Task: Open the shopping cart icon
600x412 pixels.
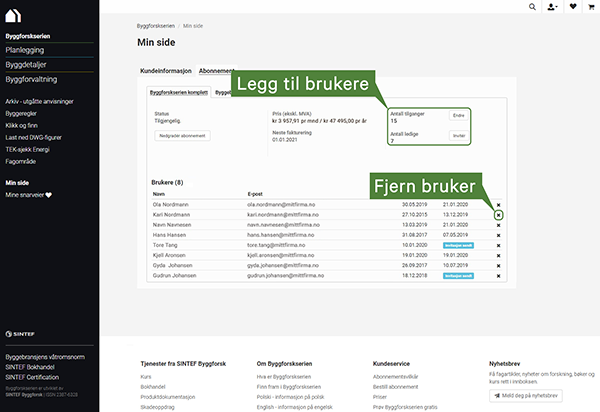Action: coord(591,7)
